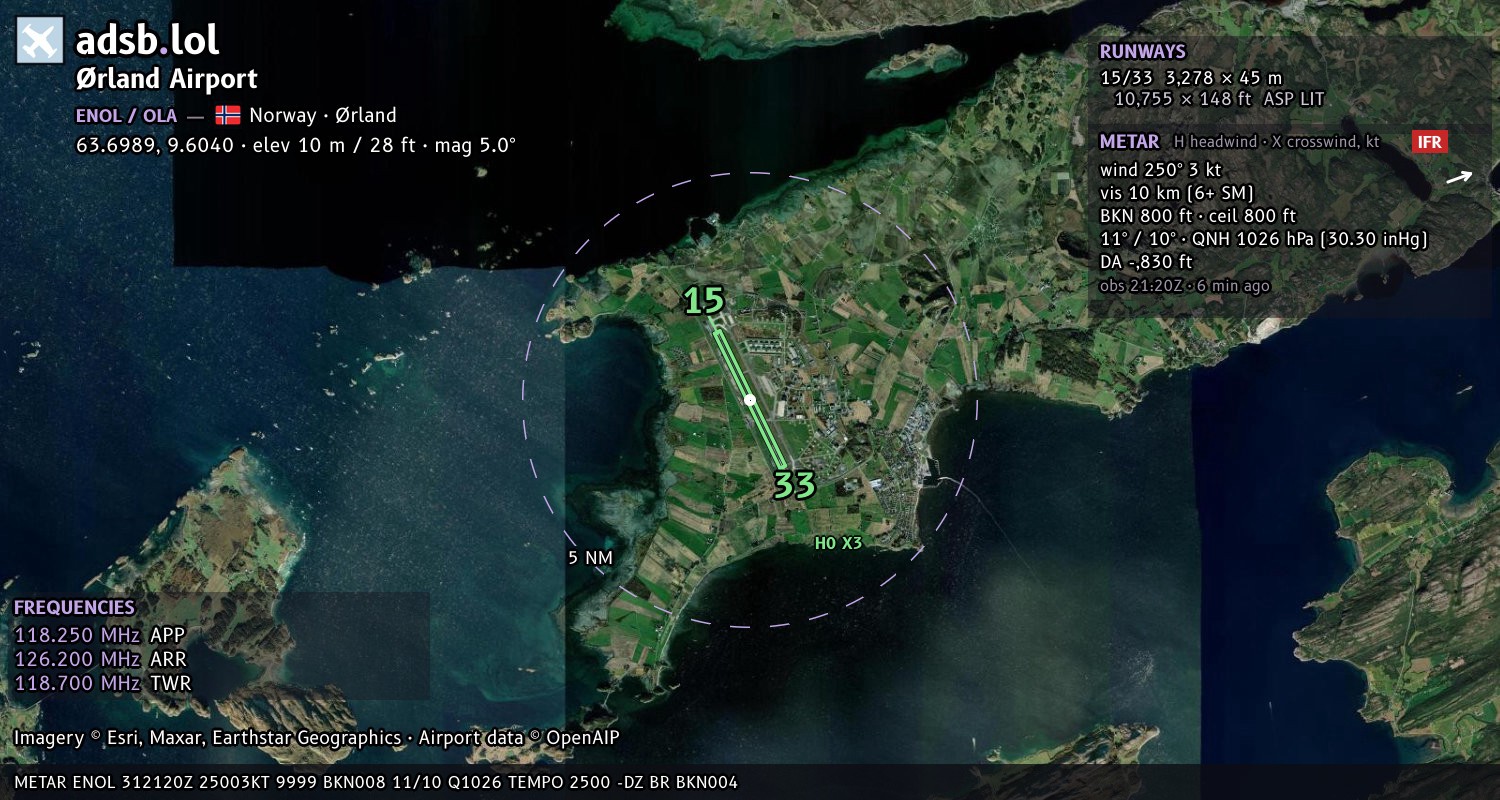Click the vis 10 km visibility line

[x=1177, y=193]
